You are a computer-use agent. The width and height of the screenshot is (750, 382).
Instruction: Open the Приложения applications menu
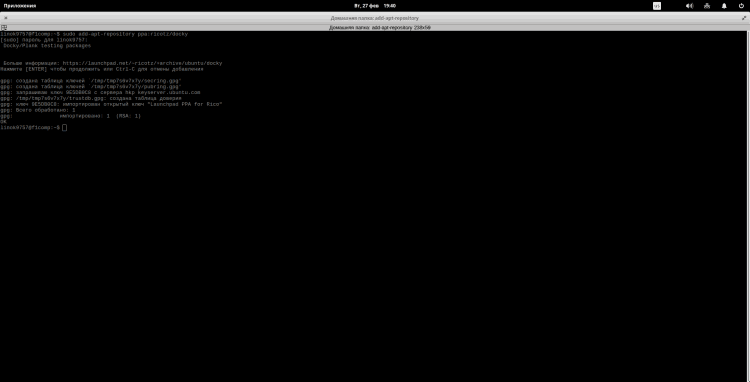click(x=20, y=6)
